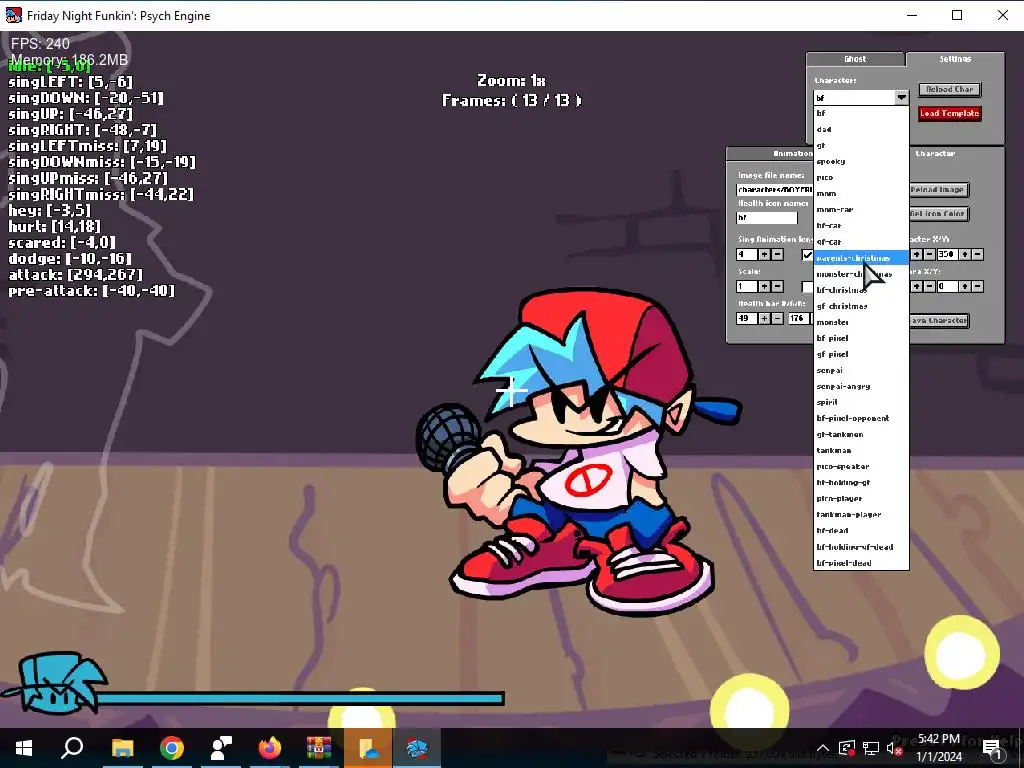The width and height of the screenshot is (1024, 768).
Task: Decrease Scale value with minus button
Action: click(777, 287)
